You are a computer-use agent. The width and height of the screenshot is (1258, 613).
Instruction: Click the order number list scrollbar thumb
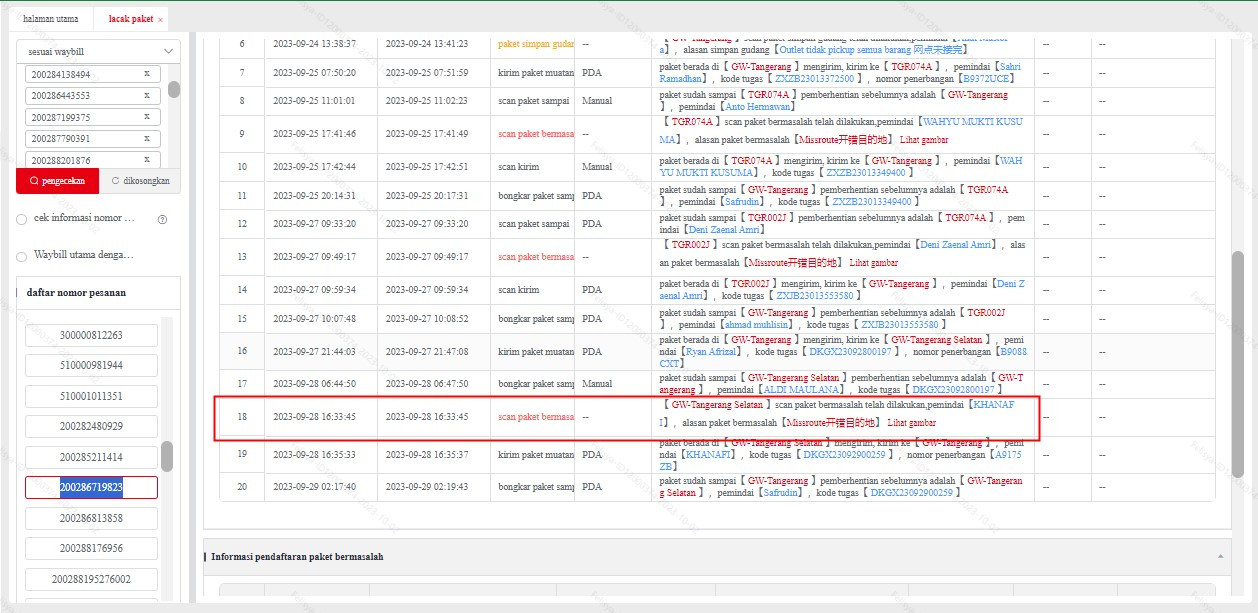167,457
